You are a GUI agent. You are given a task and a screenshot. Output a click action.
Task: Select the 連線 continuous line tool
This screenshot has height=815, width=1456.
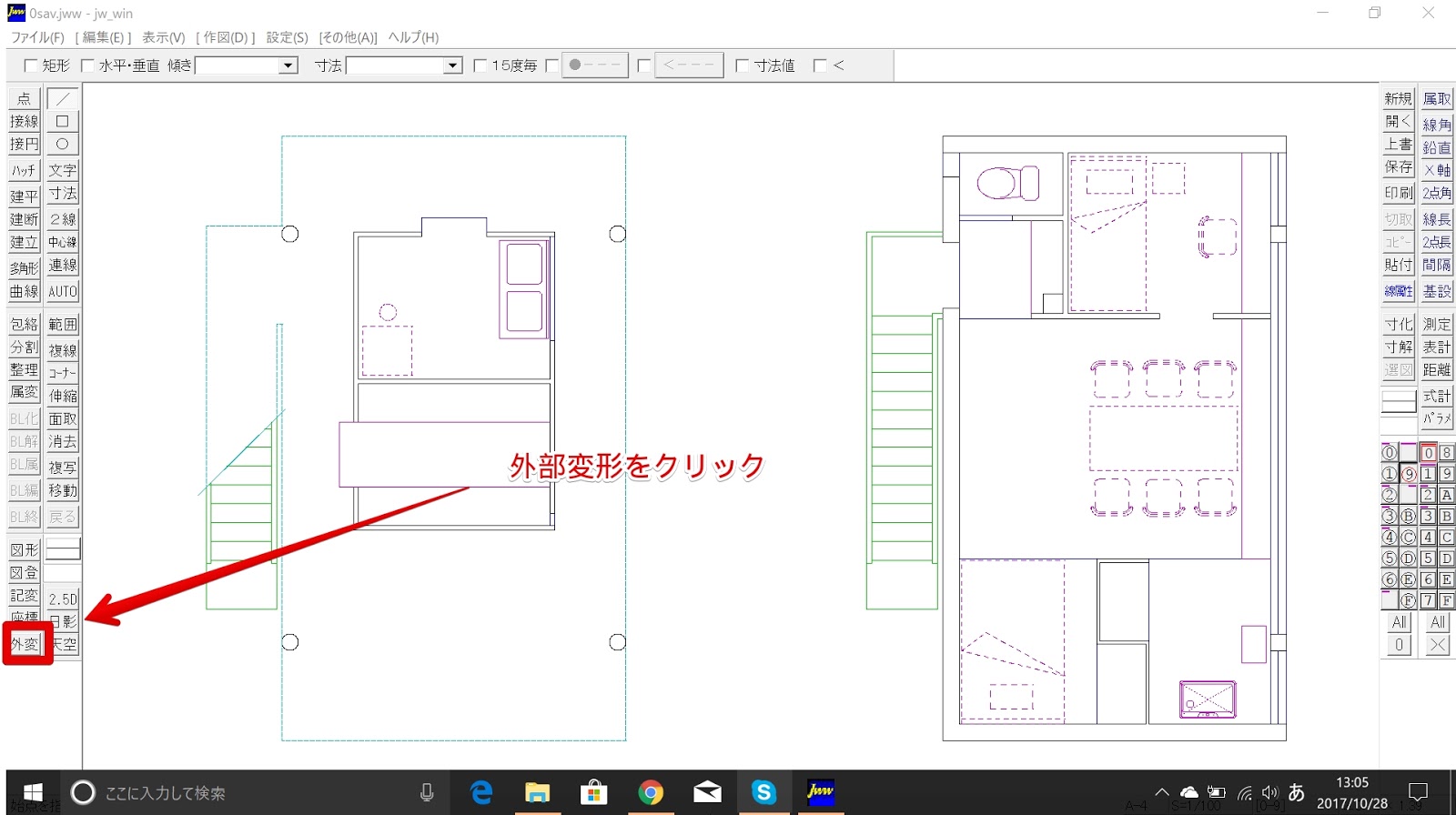(x=63, y=265)
